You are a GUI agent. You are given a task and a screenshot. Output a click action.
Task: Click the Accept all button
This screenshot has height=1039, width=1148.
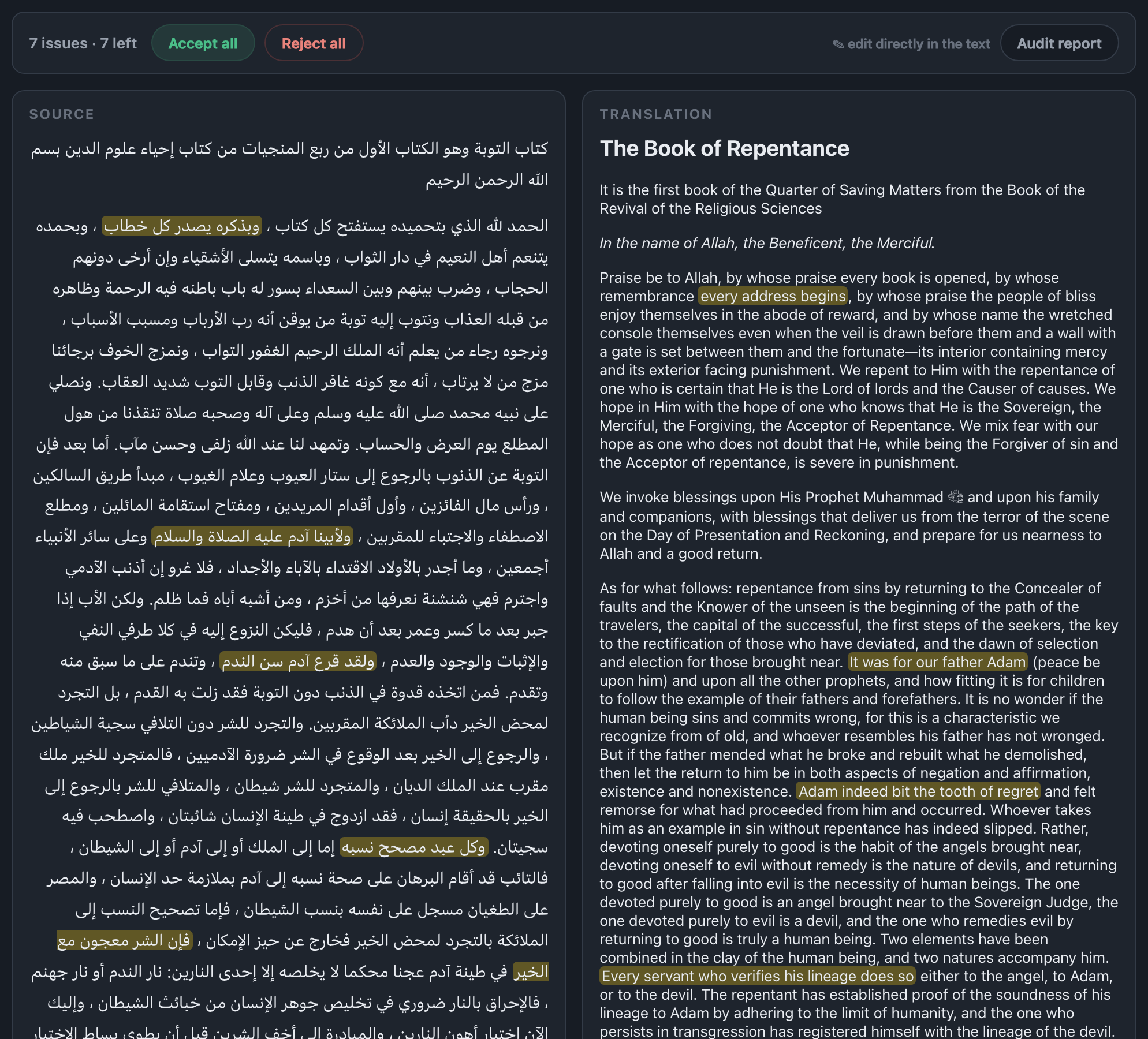tap(203, 43)
